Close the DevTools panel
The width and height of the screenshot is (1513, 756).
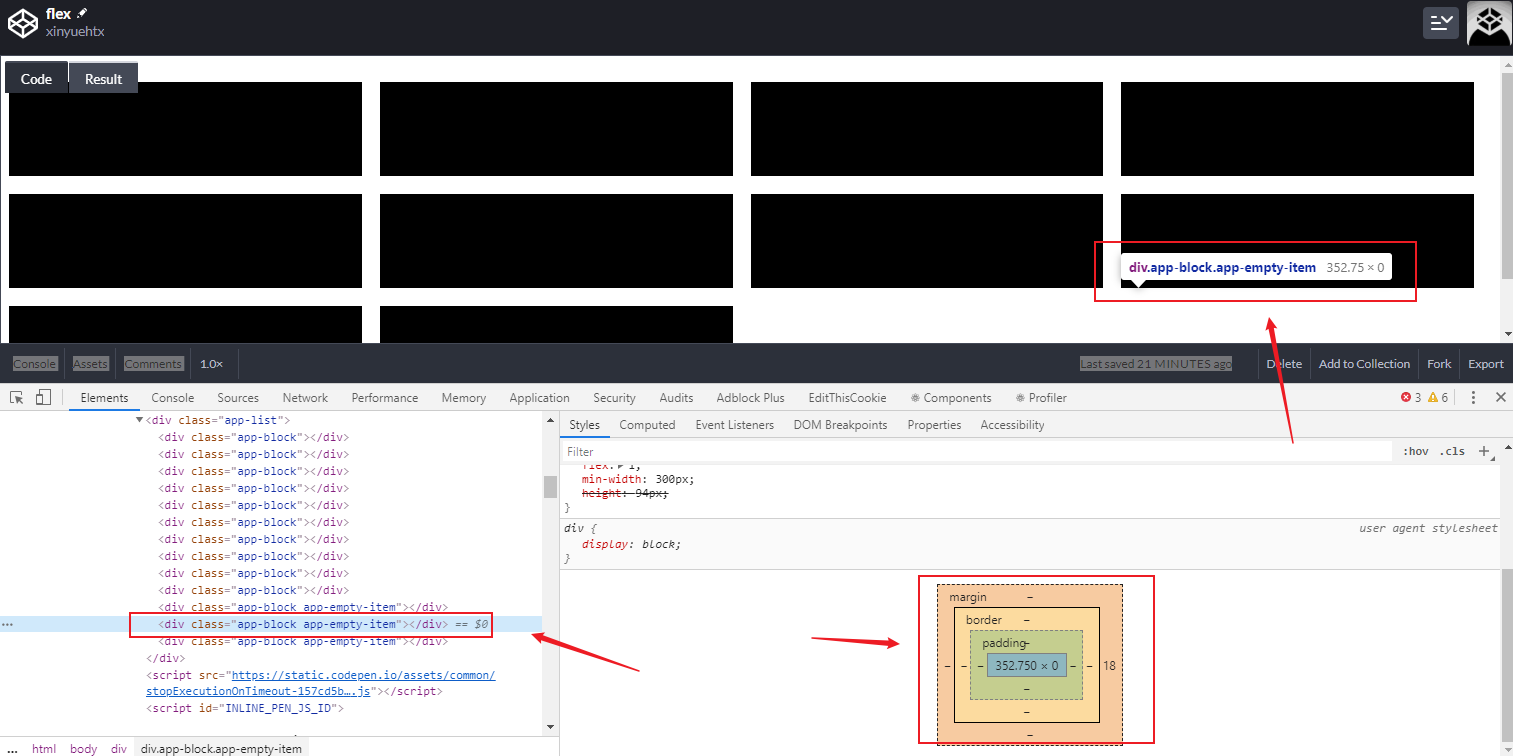(x=1500, y=398)
